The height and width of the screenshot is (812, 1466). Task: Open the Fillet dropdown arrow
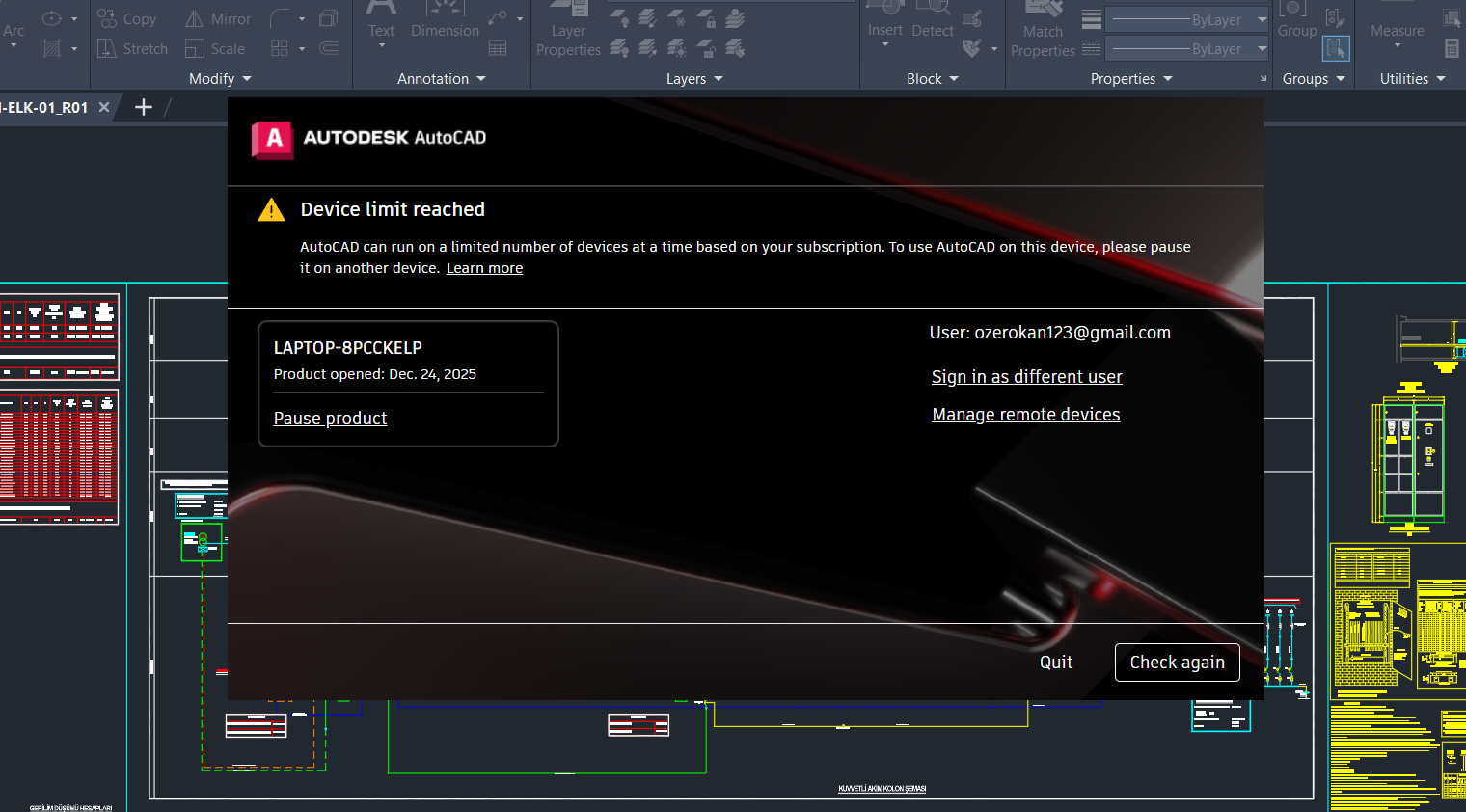click(302, 18)
